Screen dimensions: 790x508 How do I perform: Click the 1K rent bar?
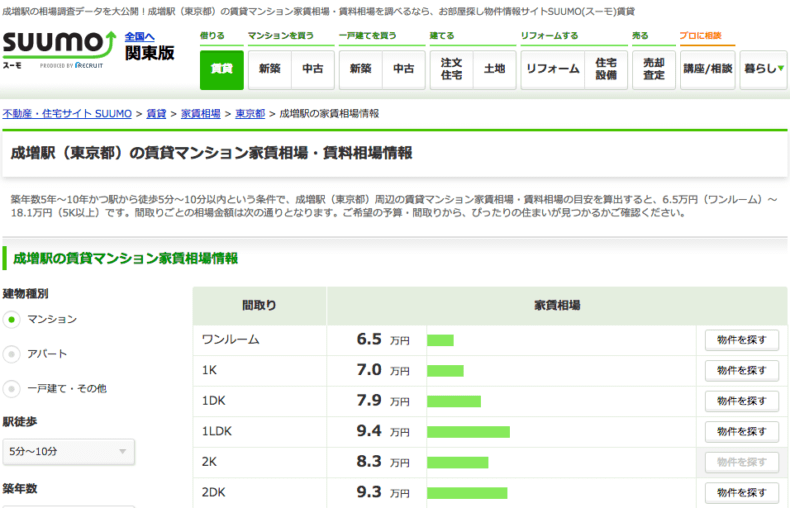tap(445, 371)
